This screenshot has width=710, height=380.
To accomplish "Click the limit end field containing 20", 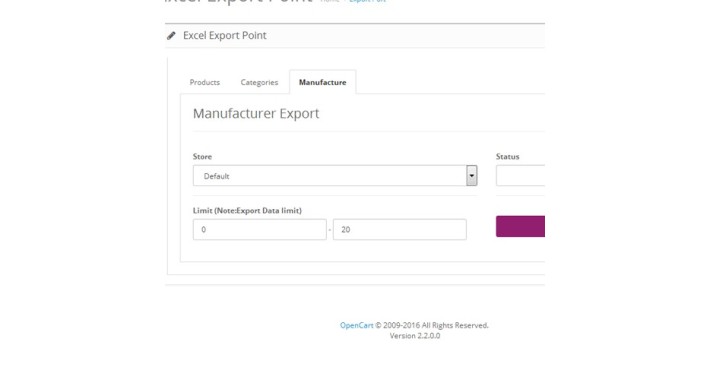I will (x=399, y=230).
